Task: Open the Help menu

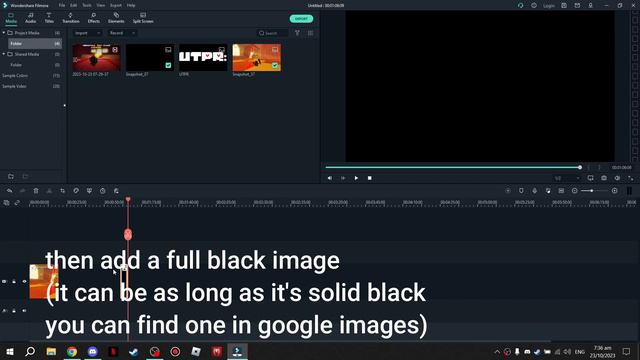Action: pos(131,5)
